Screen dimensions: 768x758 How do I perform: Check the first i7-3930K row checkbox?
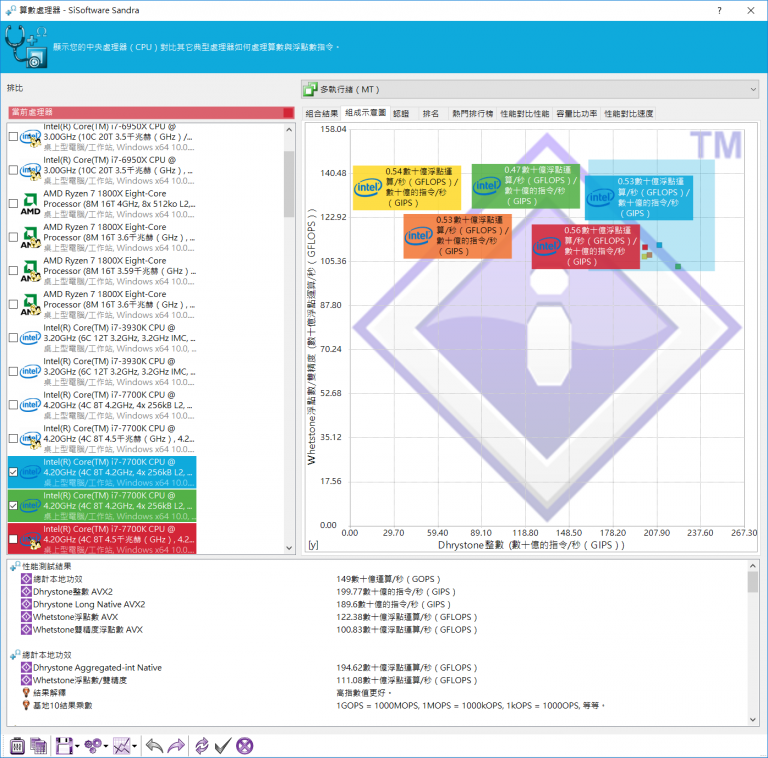point(14,338)
